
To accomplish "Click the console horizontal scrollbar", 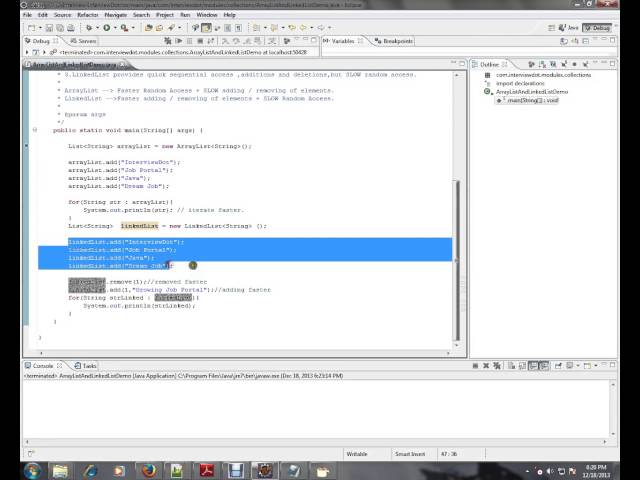I will click(316, 442).
